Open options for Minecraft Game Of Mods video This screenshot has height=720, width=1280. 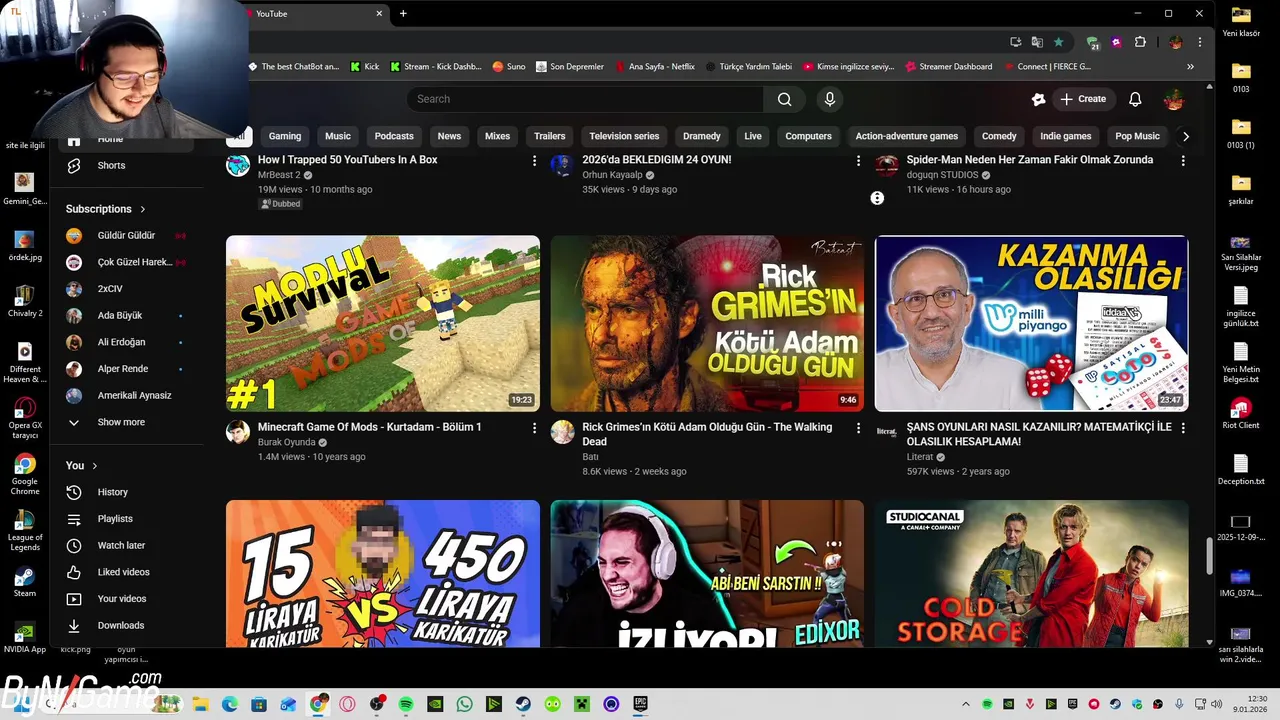click(x=534, y=428)
